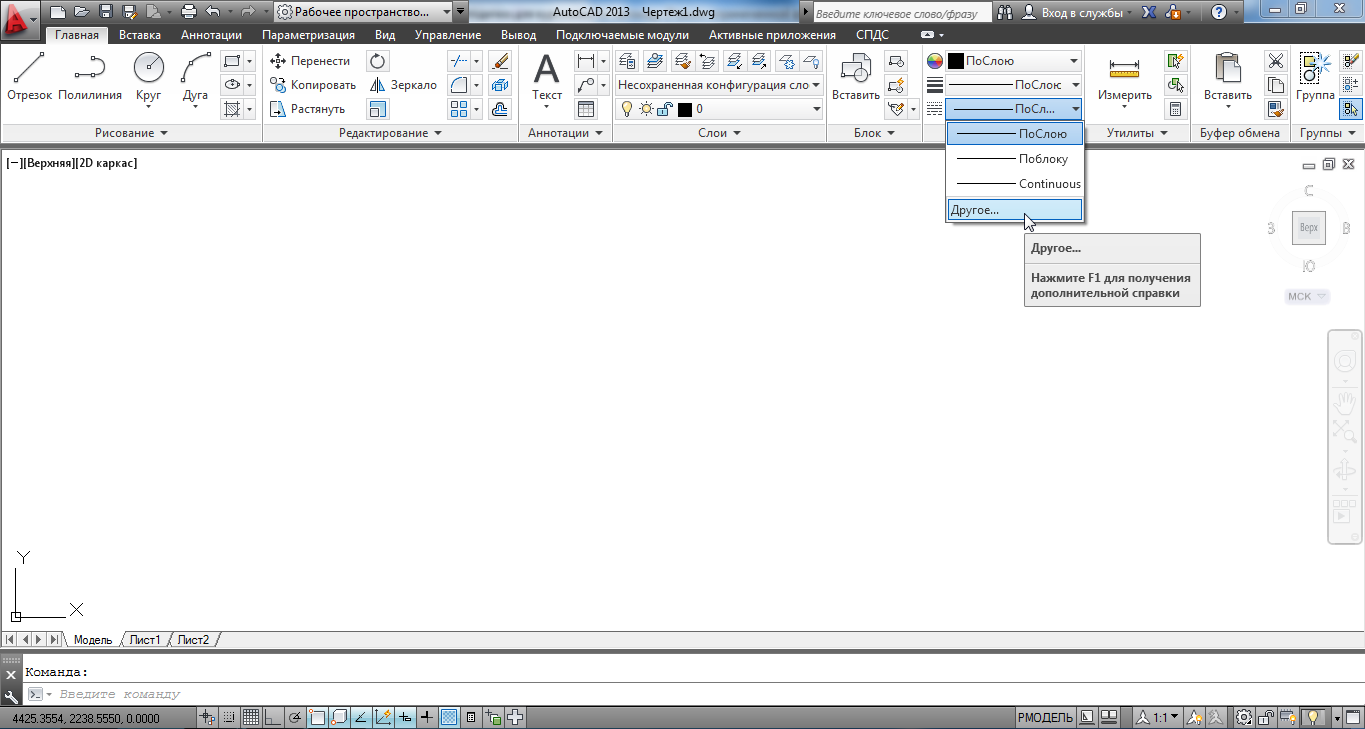Click the color wheel object color icon

(x=934, y=61)
